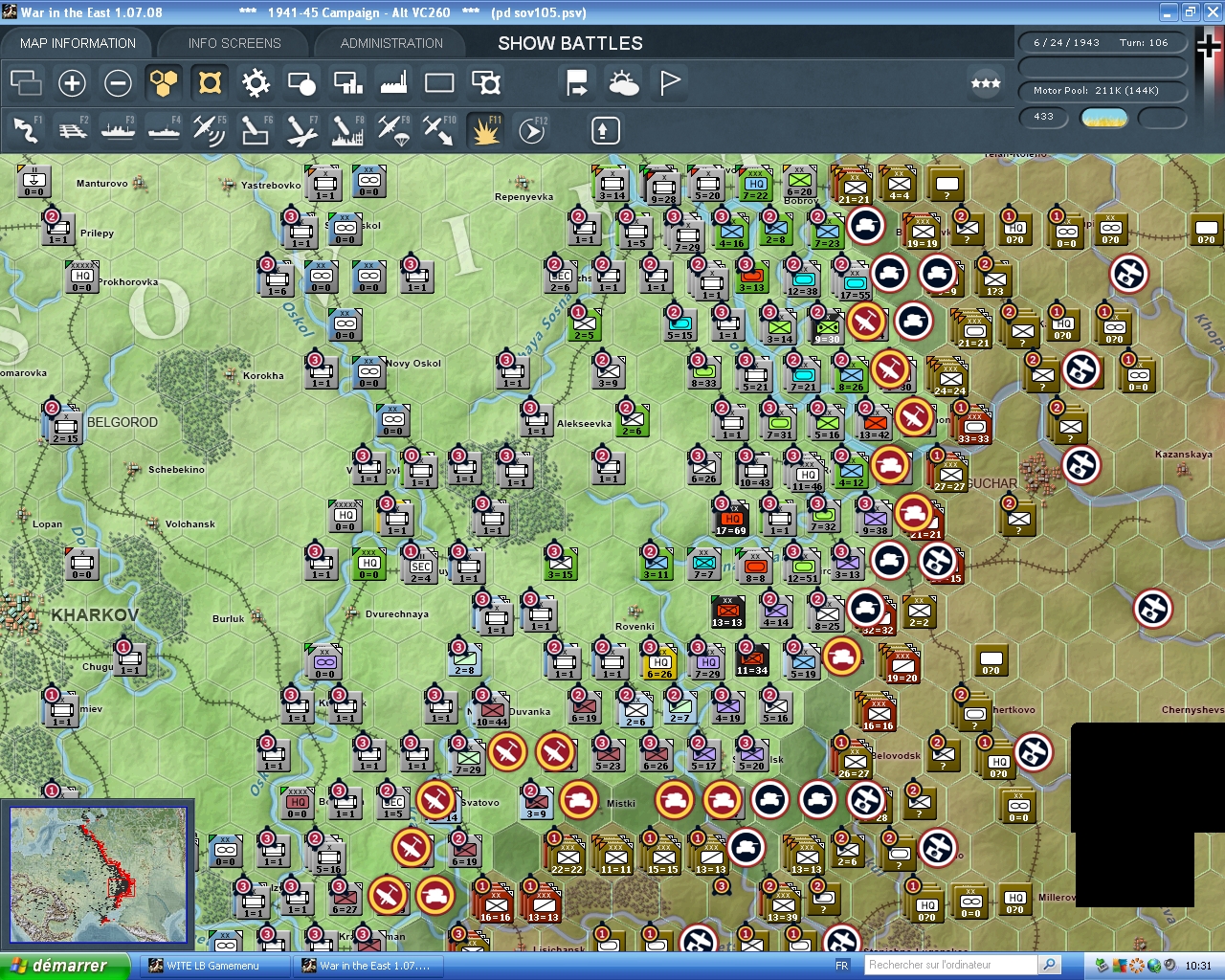Select F8 bomb city mode icon
The height and width of the screenshot is (980, 1225).
coord(347,129)
